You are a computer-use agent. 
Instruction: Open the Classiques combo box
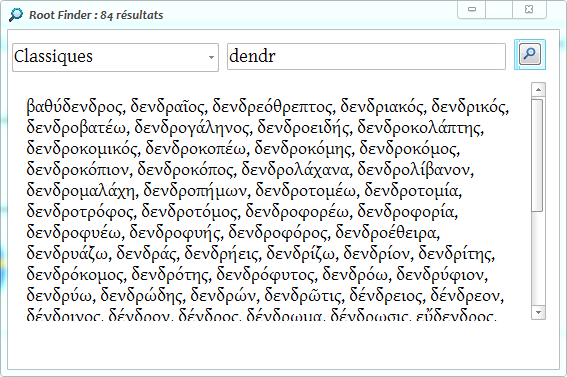click(x=115, y=57)
